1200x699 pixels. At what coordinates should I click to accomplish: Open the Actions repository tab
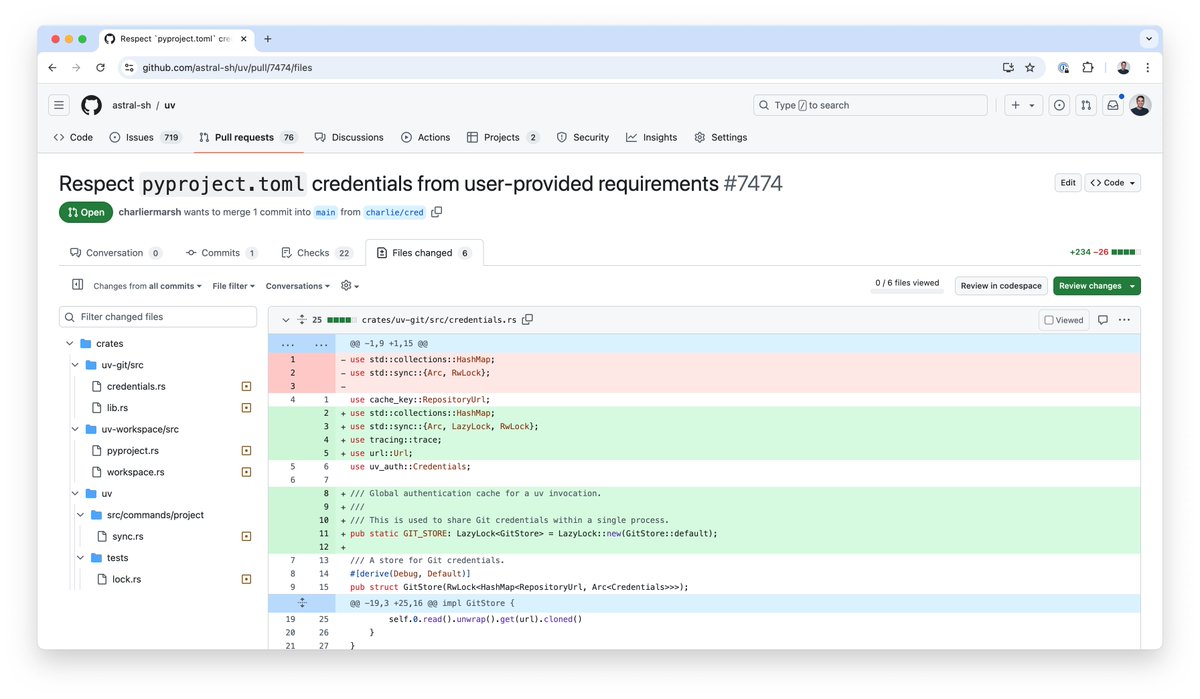coord(426,137)
